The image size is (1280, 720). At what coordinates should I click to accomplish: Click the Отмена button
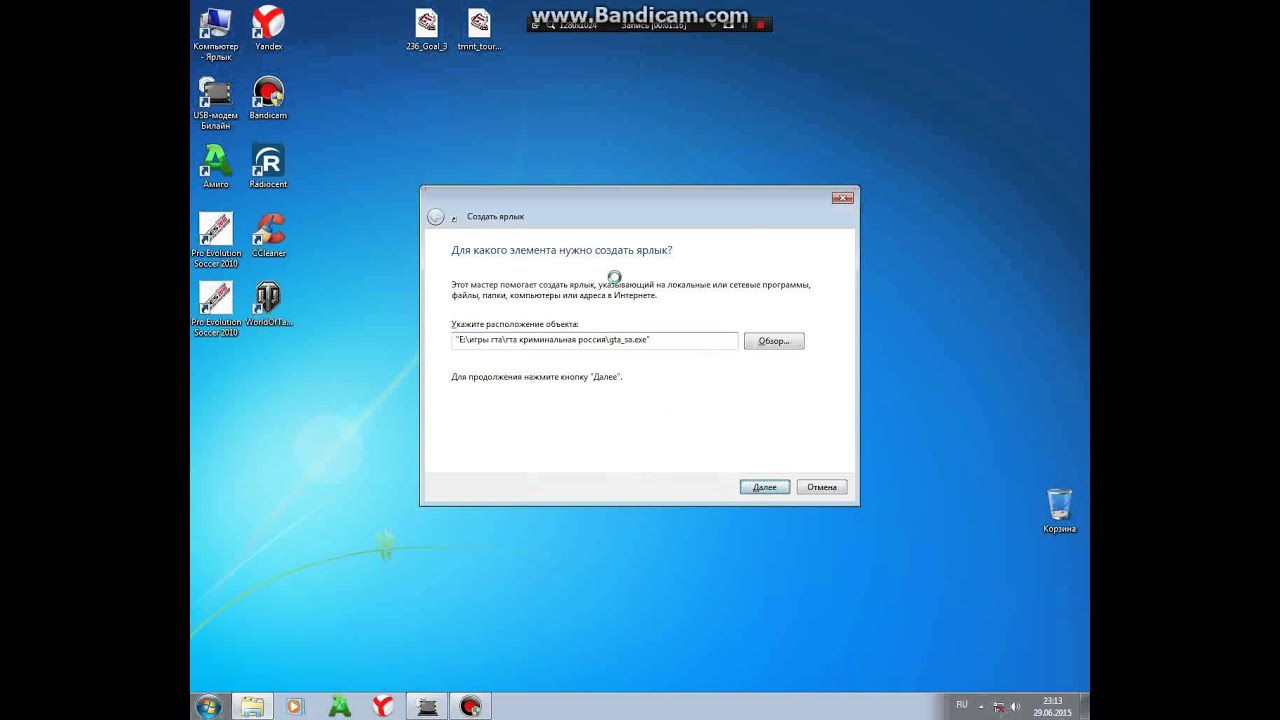822,487
